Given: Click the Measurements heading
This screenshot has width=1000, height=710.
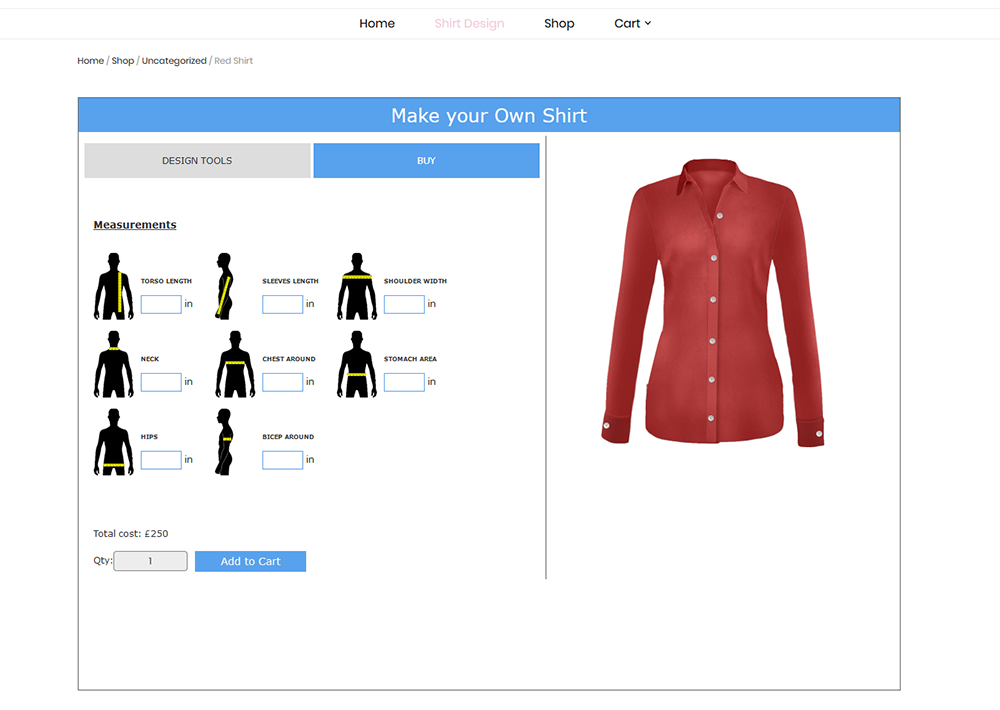Looking at the screenshot, I should [x=135, y=225].
